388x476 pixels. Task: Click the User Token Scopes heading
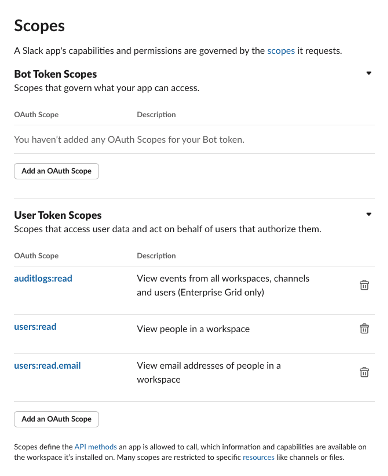pos(58,215)
